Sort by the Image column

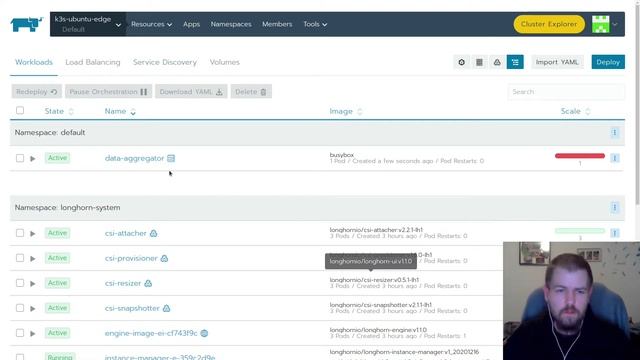[x=346, y=111]
